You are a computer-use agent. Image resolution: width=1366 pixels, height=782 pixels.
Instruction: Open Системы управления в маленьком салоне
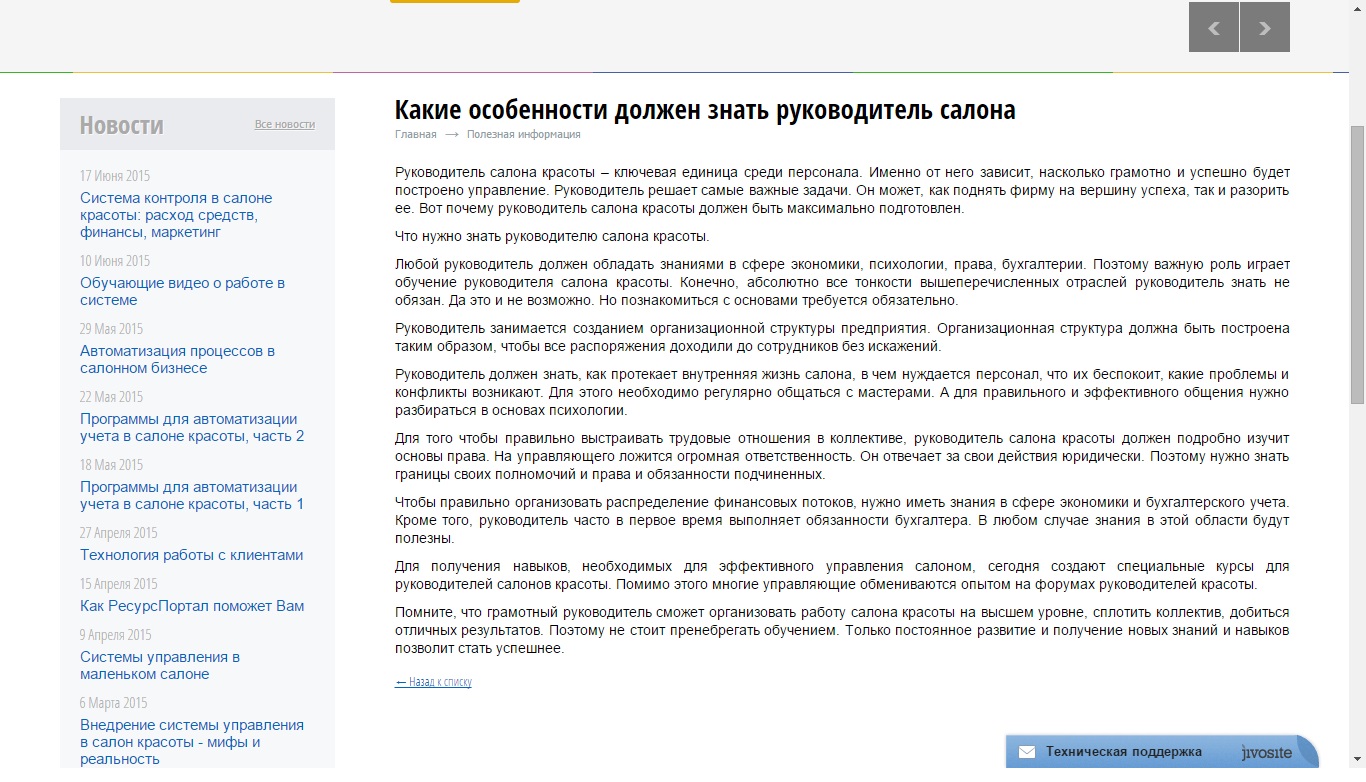160,665
